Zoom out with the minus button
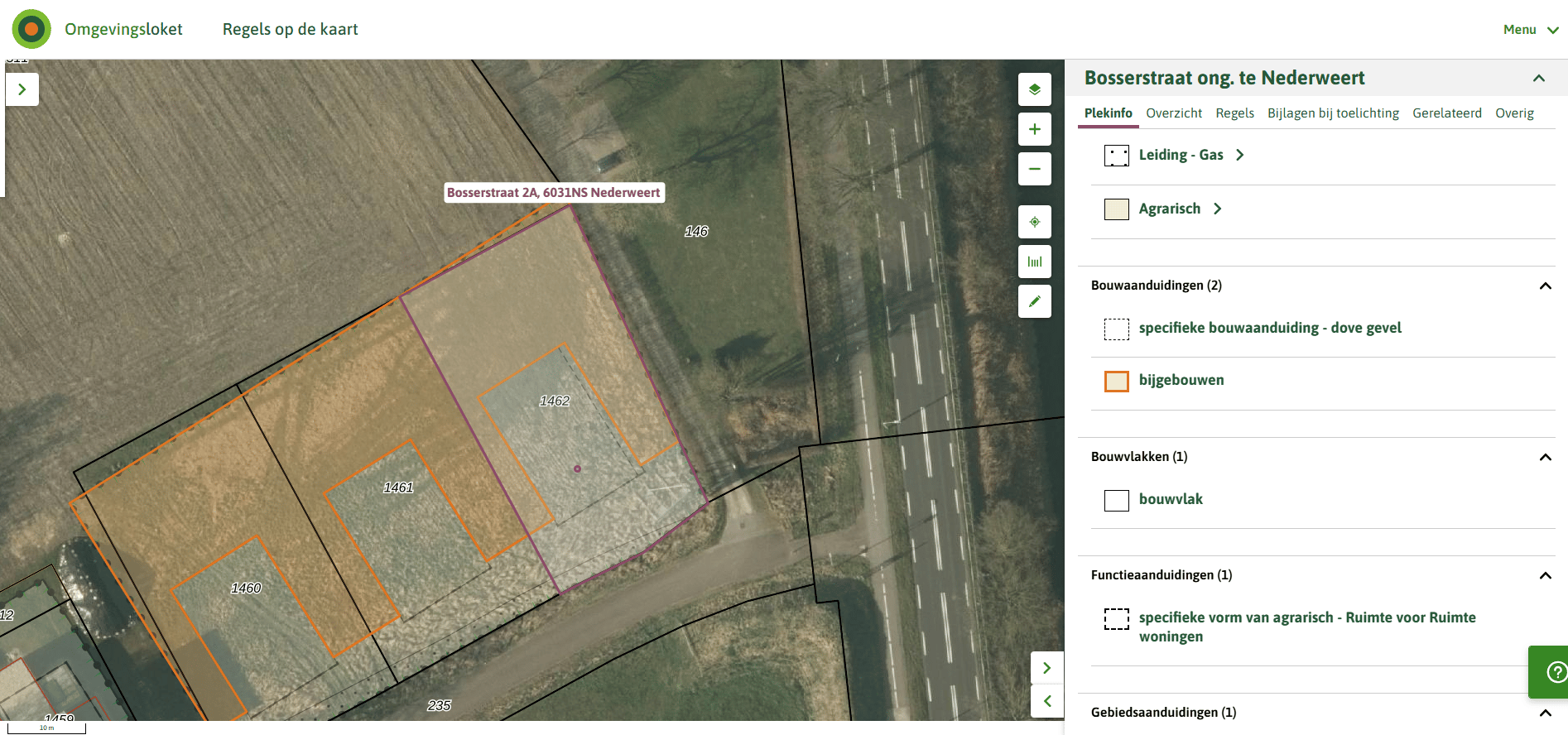Screen dimensions: 1568x735 (1035, 169)
